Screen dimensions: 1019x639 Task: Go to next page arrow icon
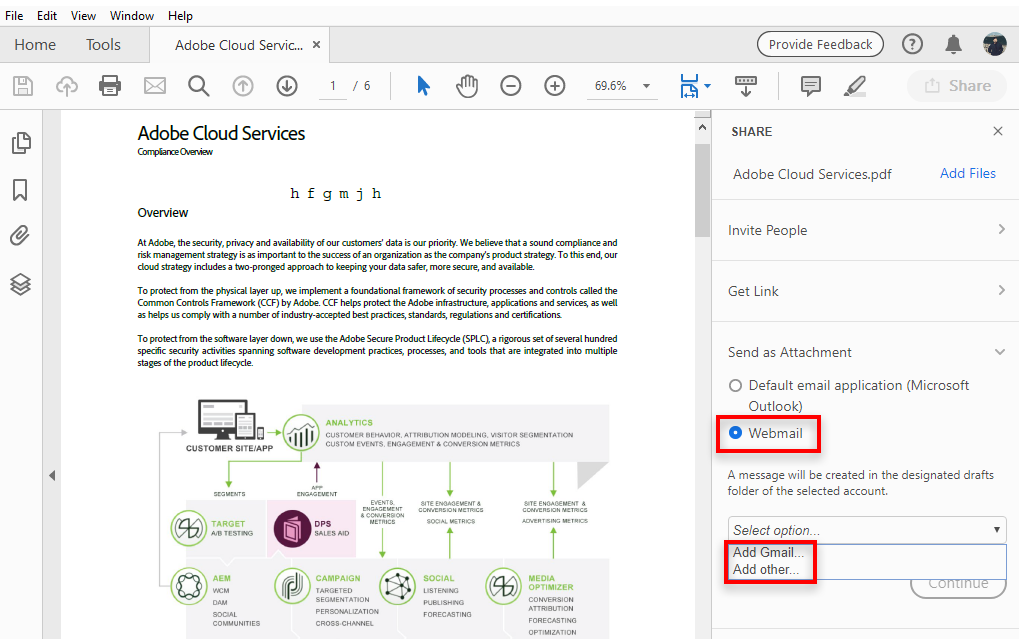pos(287,86)
